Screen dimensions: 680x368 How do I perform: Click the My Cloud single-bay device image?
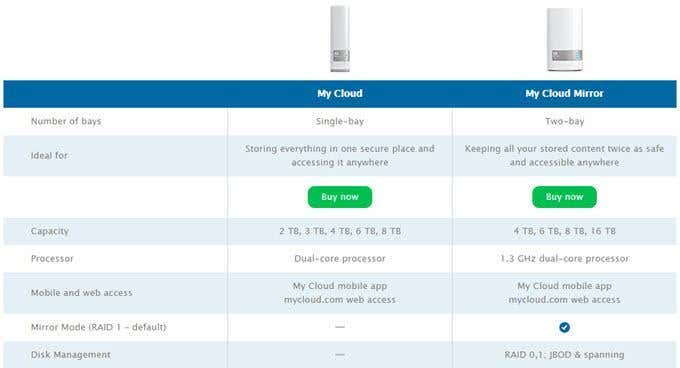pyautogui.click(x=340, y=39)
